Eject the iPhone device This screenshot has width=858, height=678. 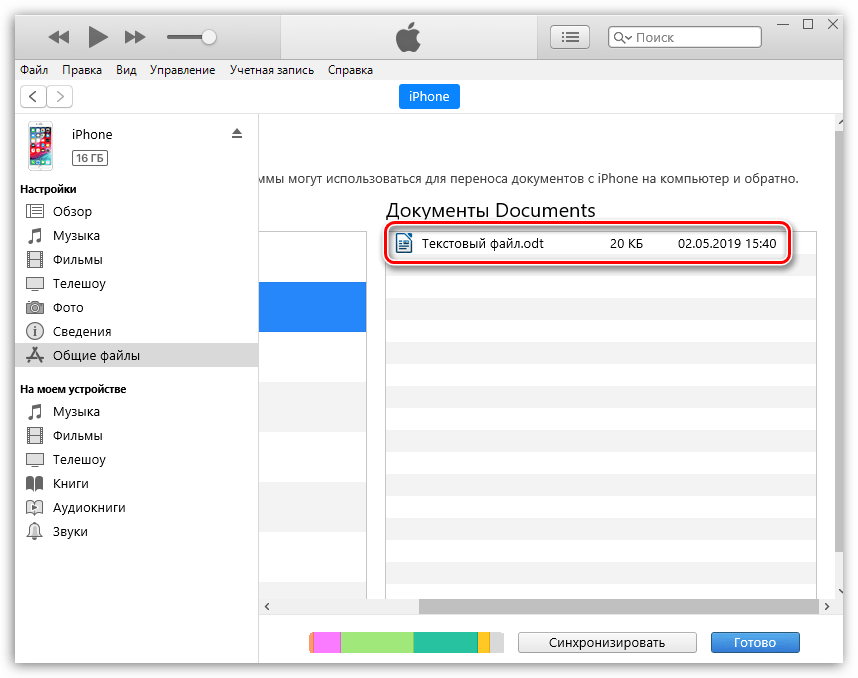237,133
